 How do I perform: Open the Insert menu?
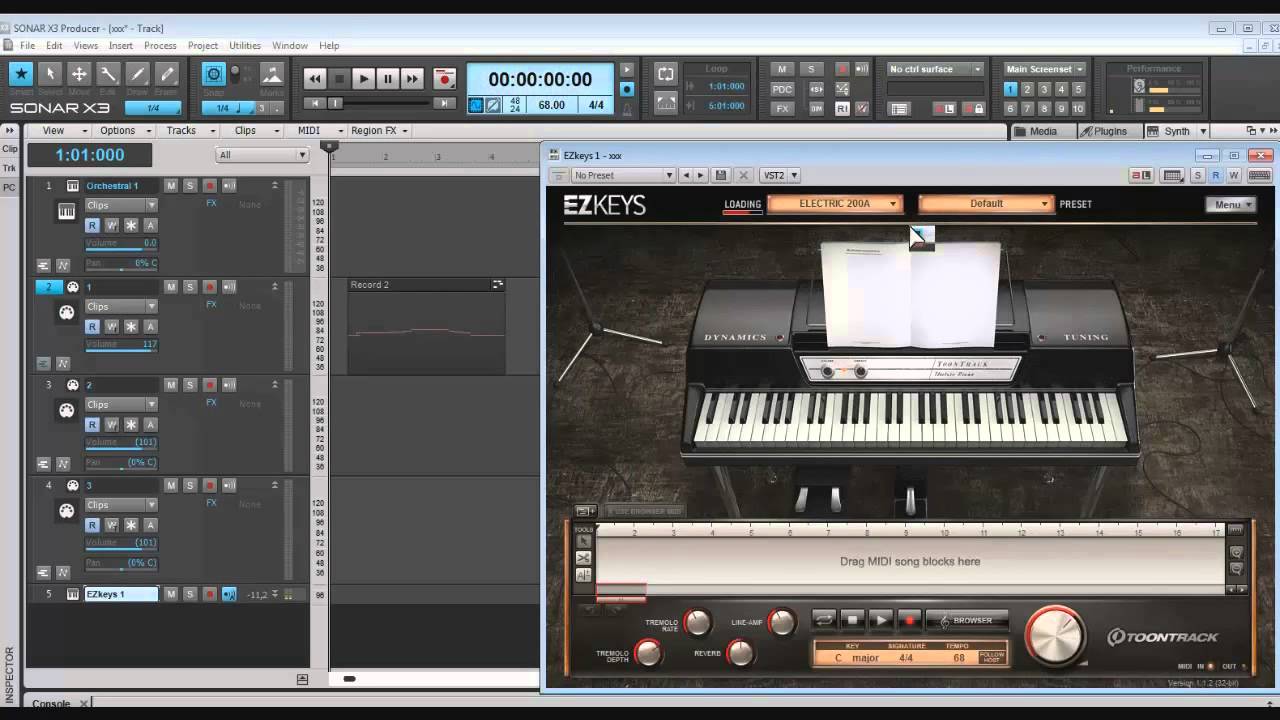click(x=121, y=45)
